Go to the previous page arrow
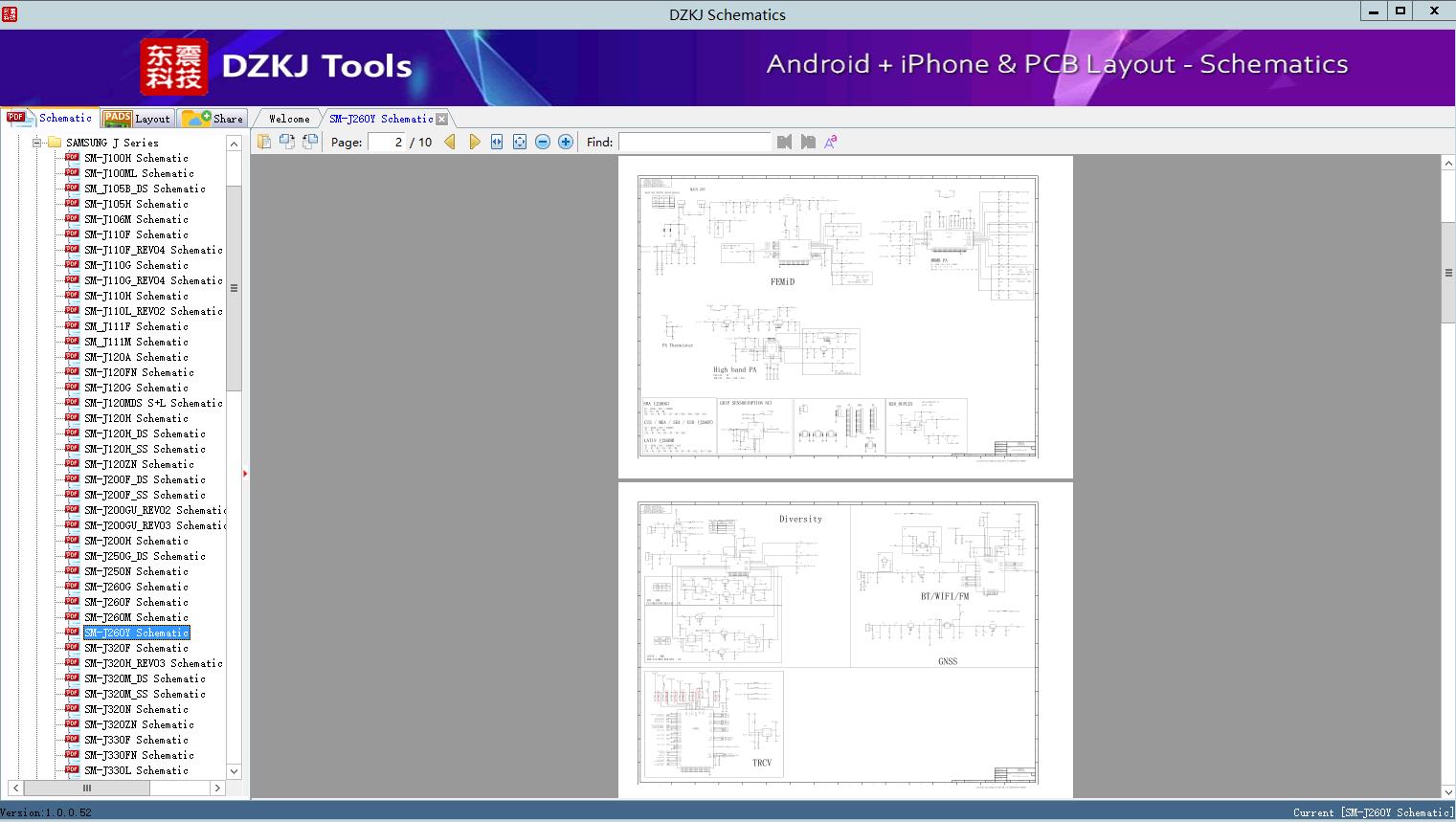 tap(450, 142)
